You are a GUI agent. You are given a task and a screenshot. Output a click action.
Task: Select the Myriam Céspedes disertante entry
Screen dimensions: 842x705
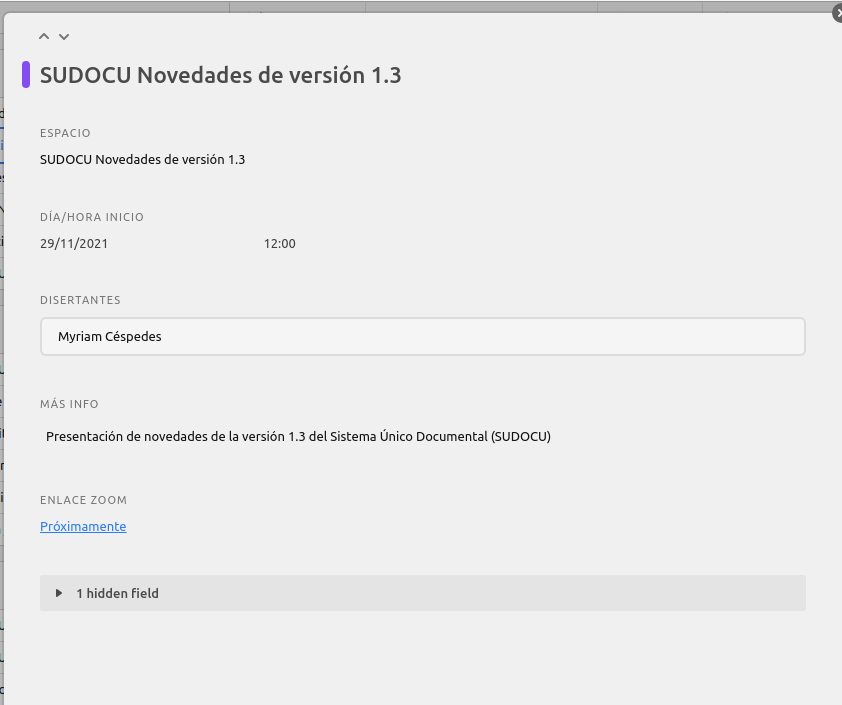point(423,337)
